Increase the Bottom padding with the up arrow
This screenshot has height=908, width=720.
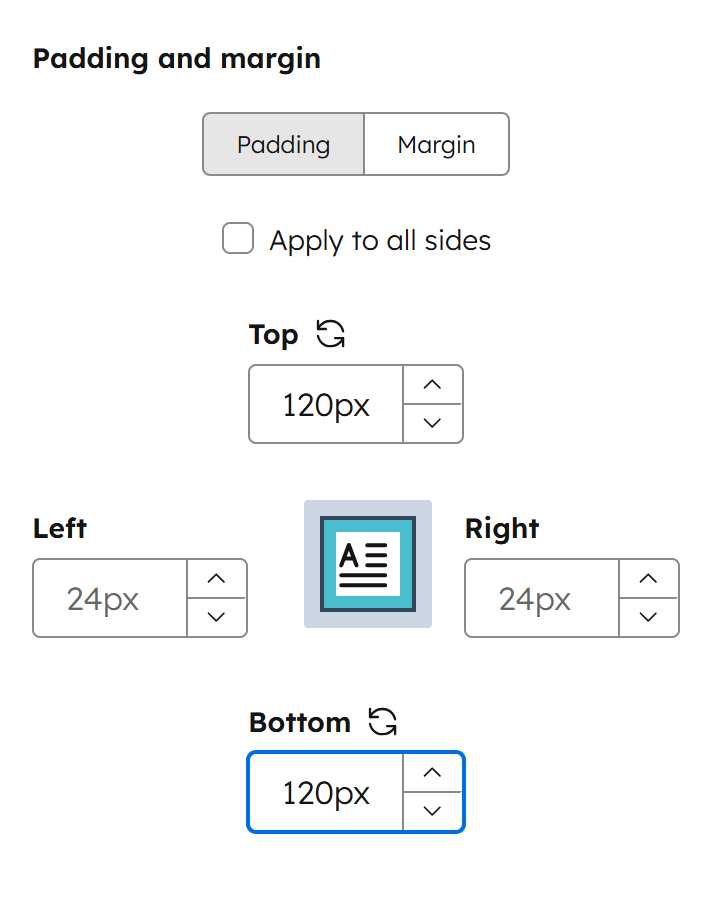[x=432, y=773]
